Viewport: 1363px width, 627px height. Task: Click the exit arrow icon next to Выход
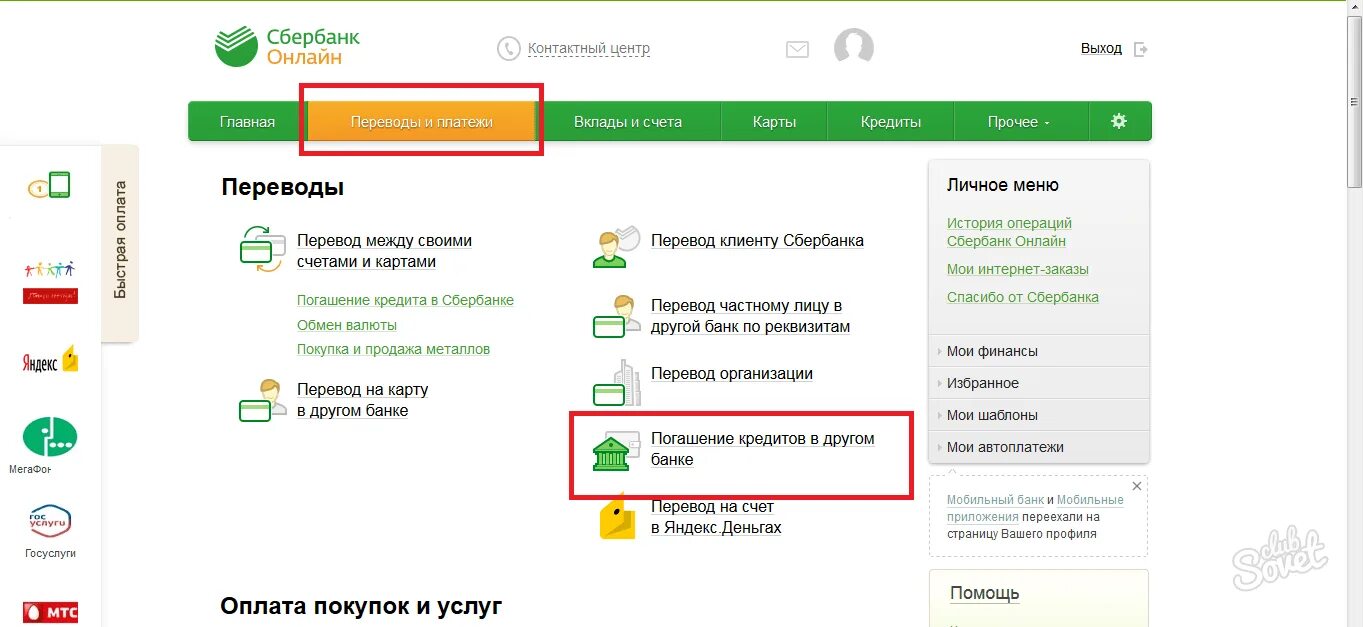pos(1140,49)
